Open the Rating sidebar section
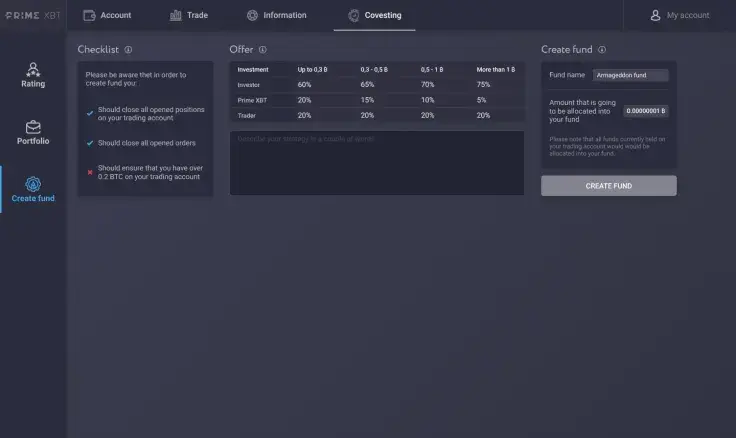 pyautogui.click(x=33, y=75)
